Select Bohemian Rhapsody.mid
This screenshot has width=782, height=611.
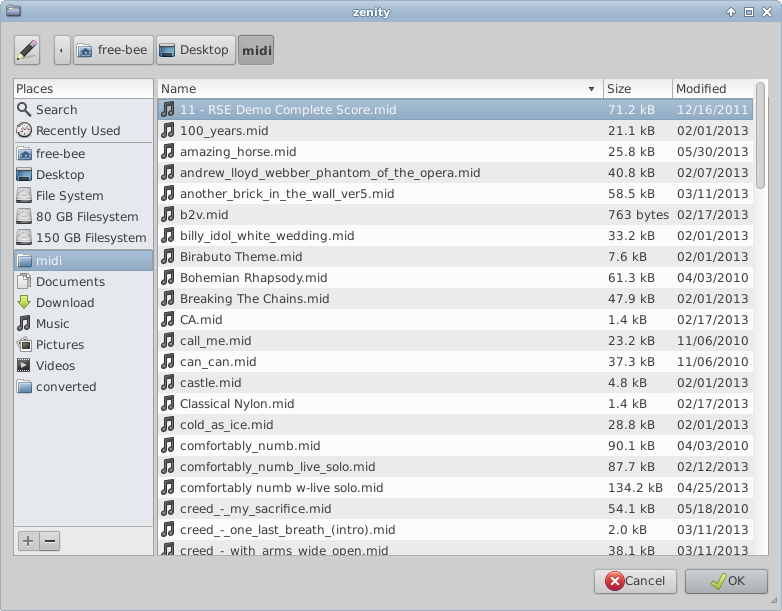point(455,277)
